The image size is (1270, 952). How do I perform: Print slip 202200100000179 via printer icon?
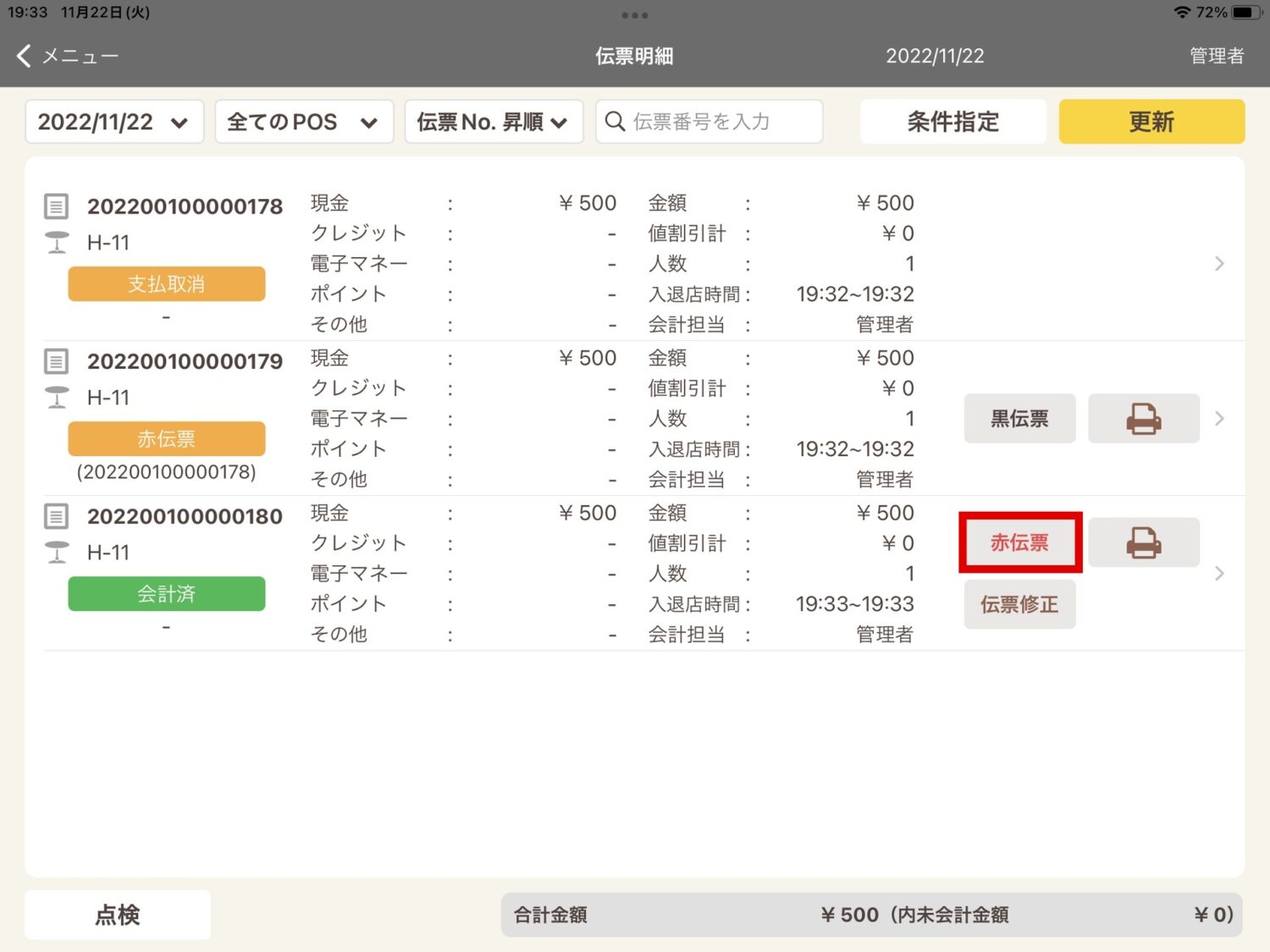(1144, 418)
